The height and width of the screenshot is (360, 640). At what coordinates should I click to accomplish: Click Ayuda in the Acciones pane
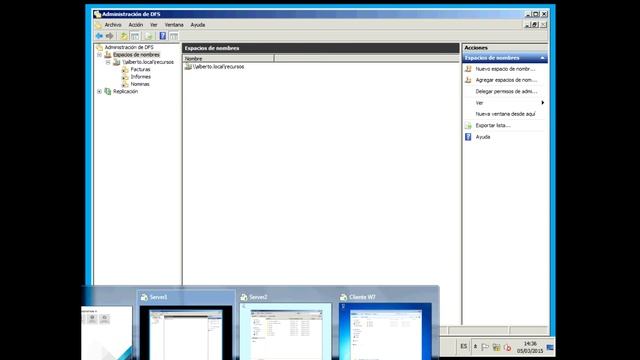point(483,137)
